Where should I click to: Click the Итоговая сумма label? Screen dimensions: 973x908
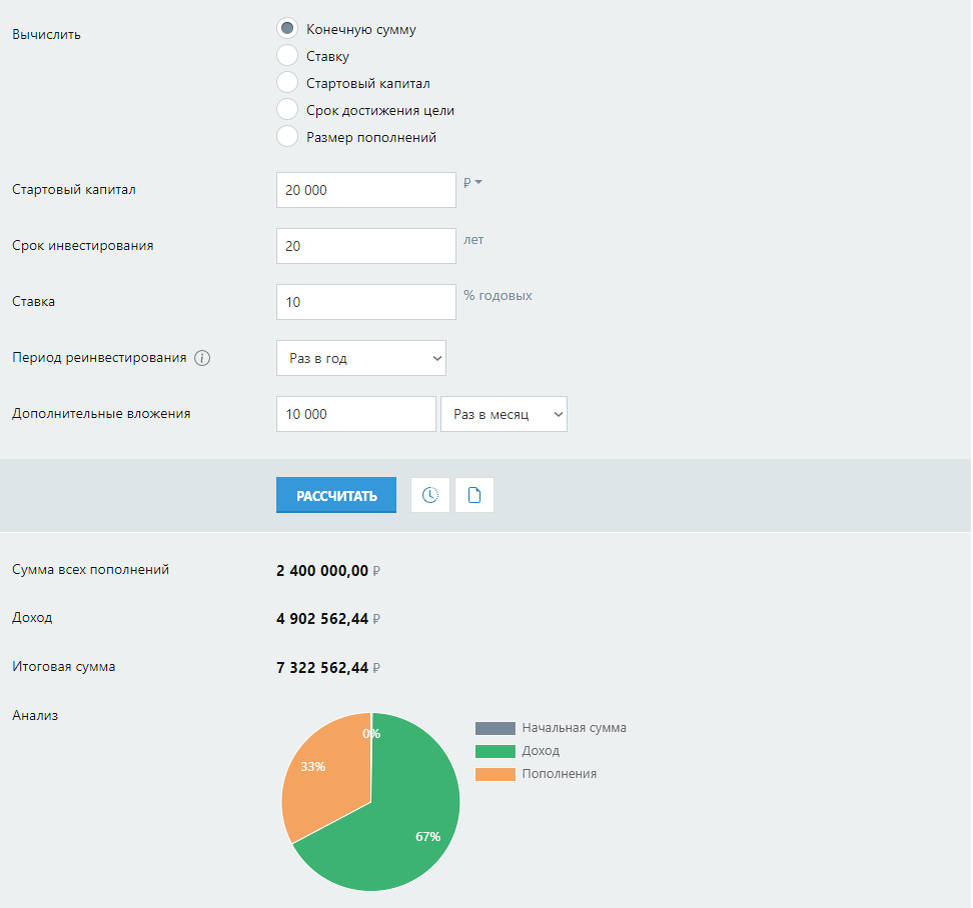[64, 667]
